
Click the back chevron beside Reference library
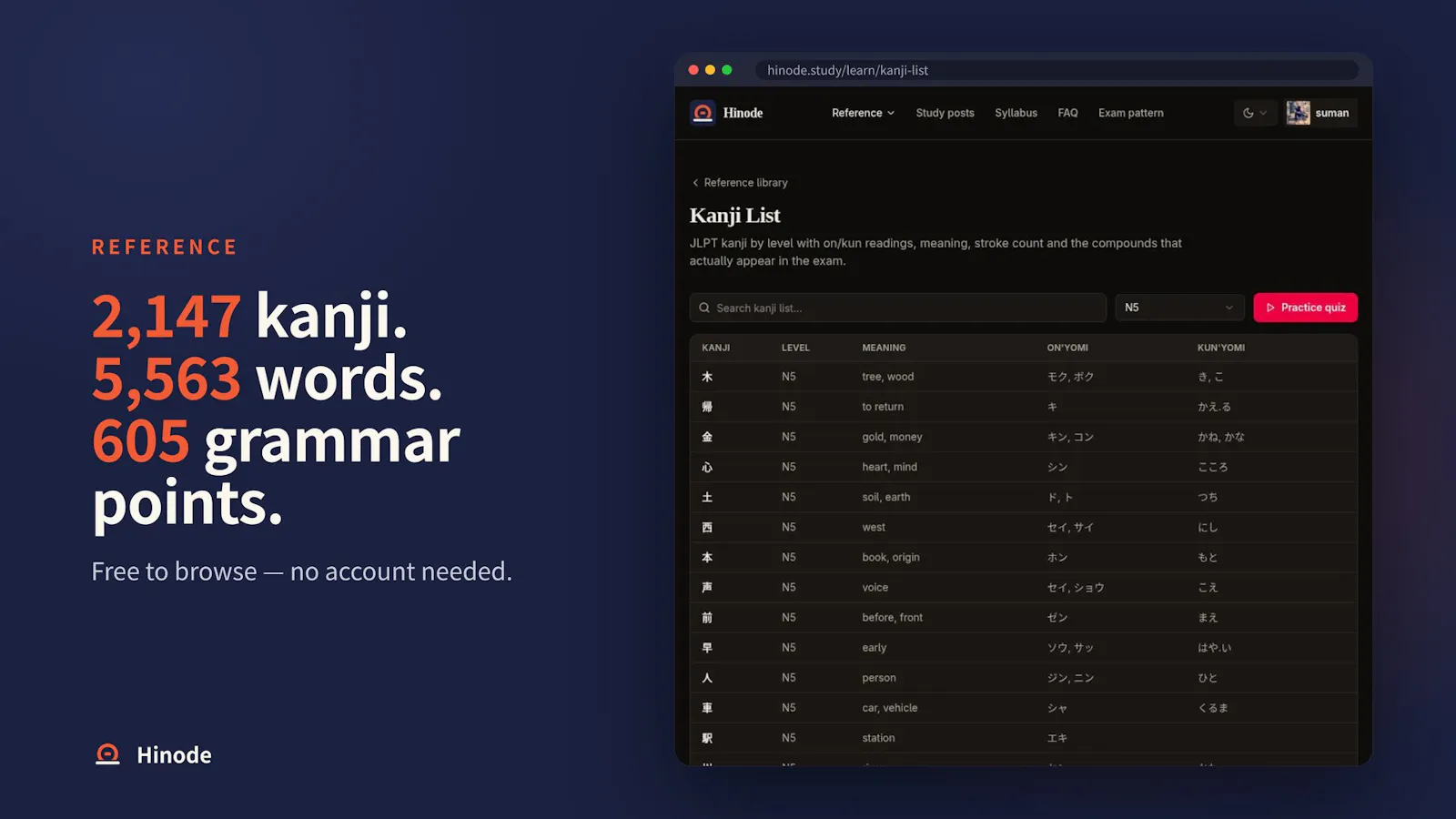click(695, 183)
